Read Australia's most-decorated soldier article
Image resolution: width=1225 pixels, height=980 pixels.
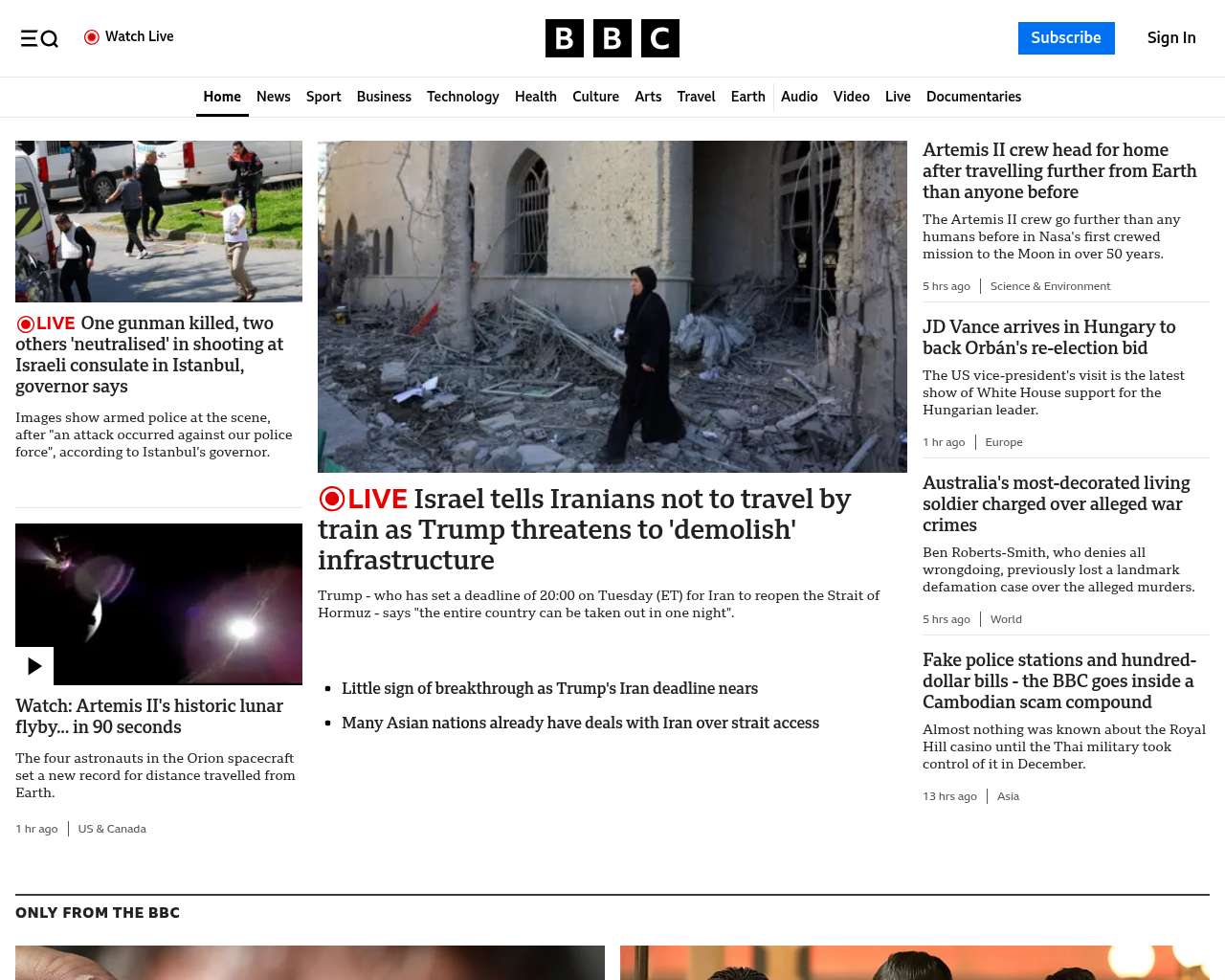(1056, 504)
